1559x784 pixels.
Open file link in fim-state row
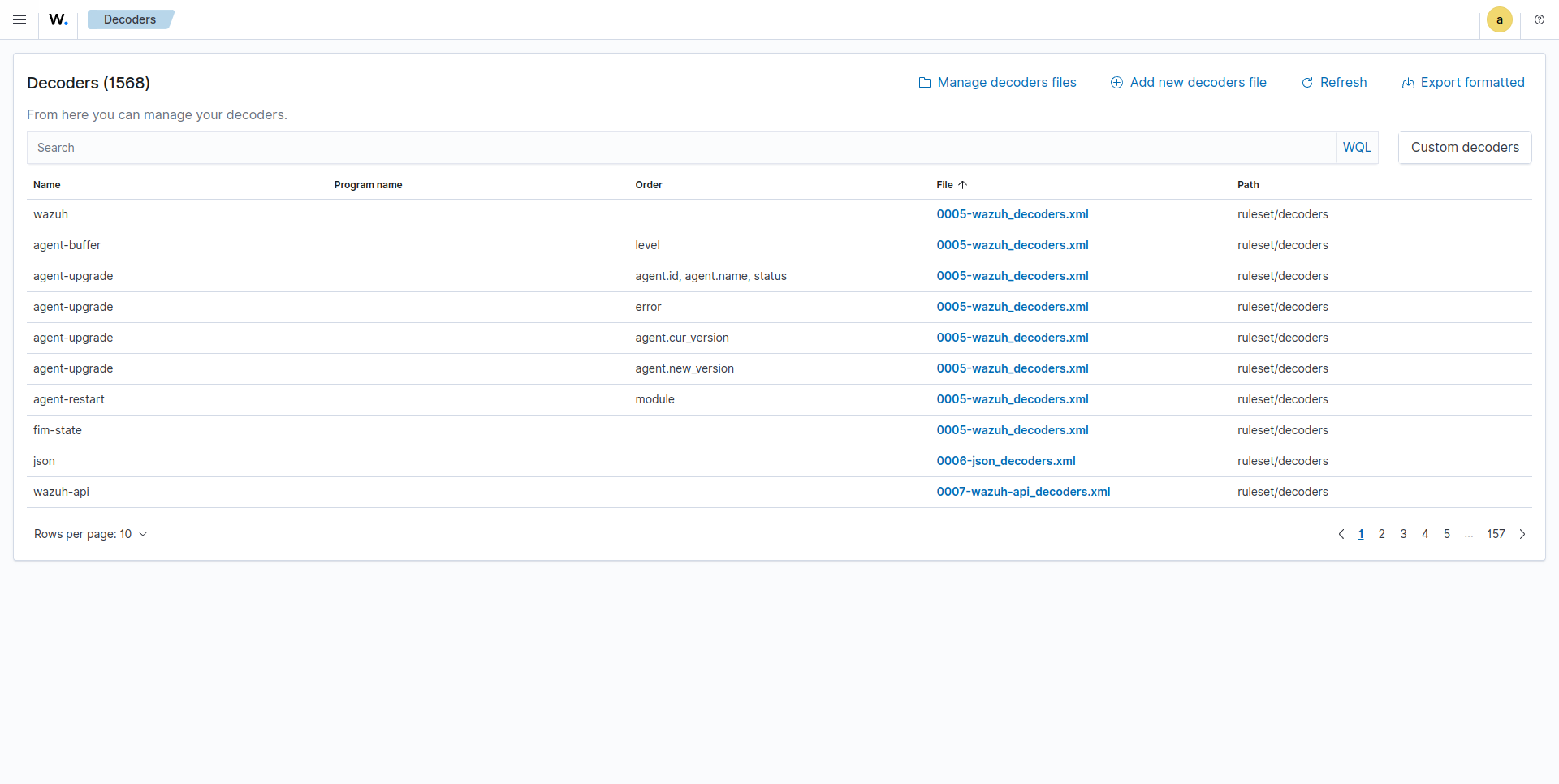coord(1013,430)
